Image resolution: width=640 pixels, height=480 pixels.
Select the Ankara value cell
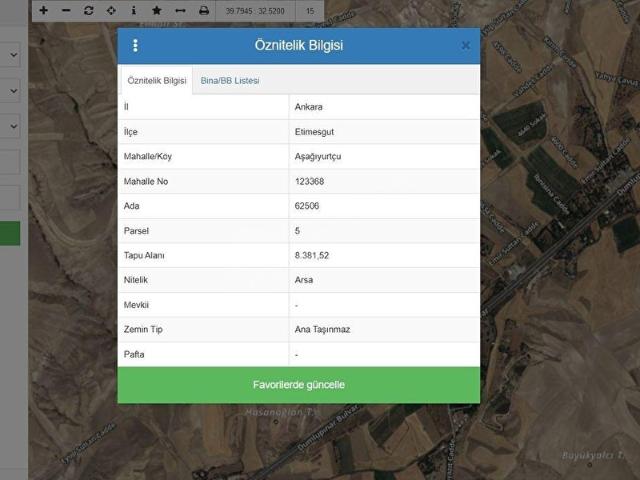tap(384, 107)
